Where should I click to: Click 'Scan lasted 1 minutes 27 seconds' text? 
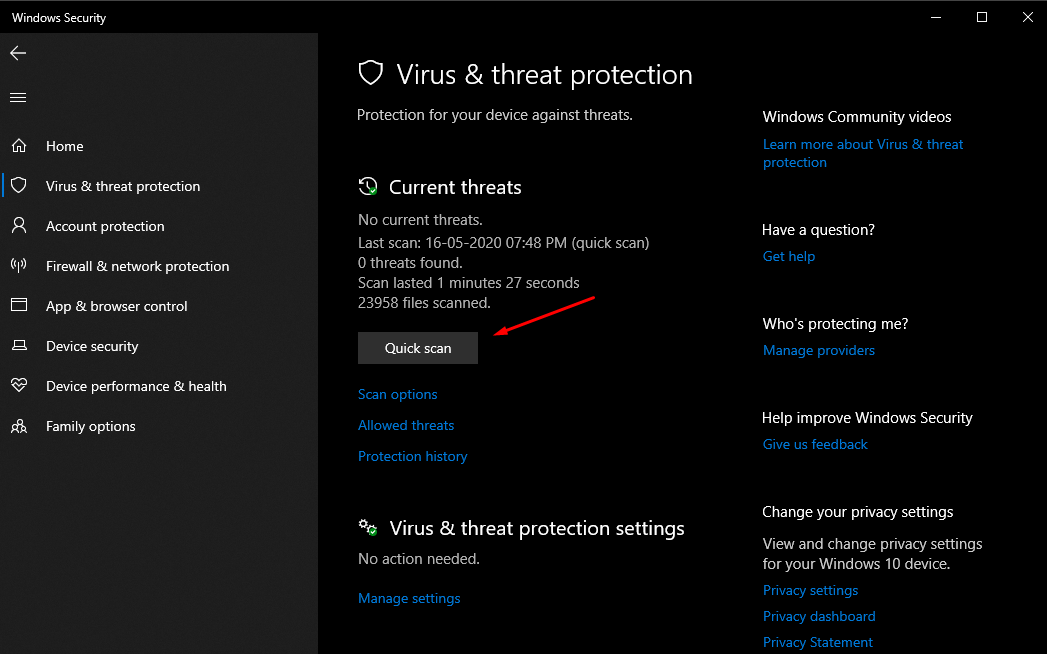(469, 283)
